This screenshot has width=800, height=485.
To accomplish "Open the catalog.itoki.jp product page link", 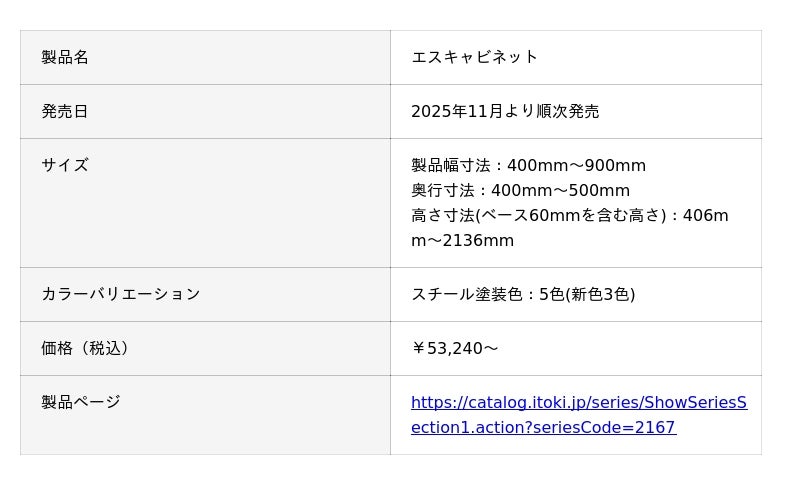I will [x=578, y=402].
